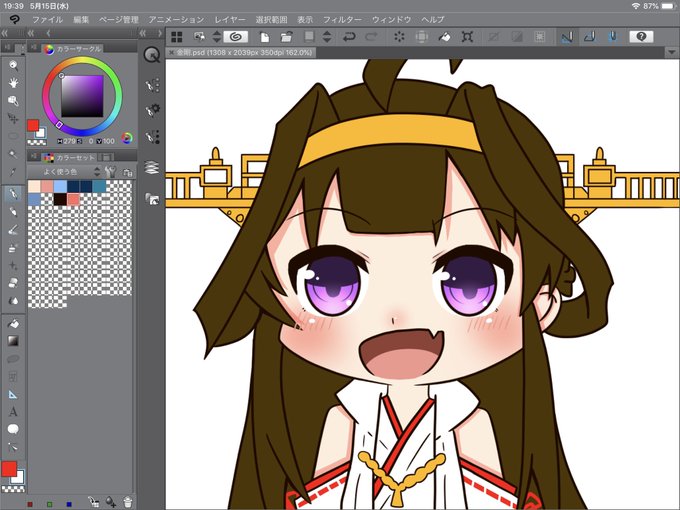Open the よく使う色 color set dropdown

pyautogui.click(x=65, y=172)
